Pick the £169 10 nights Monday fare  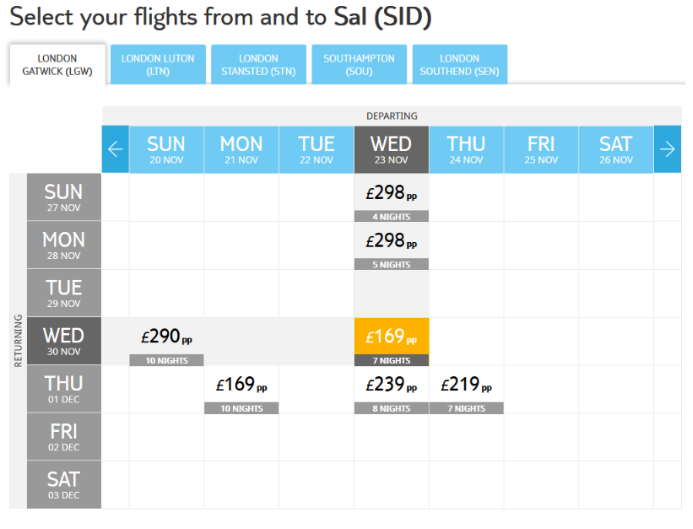241,390
